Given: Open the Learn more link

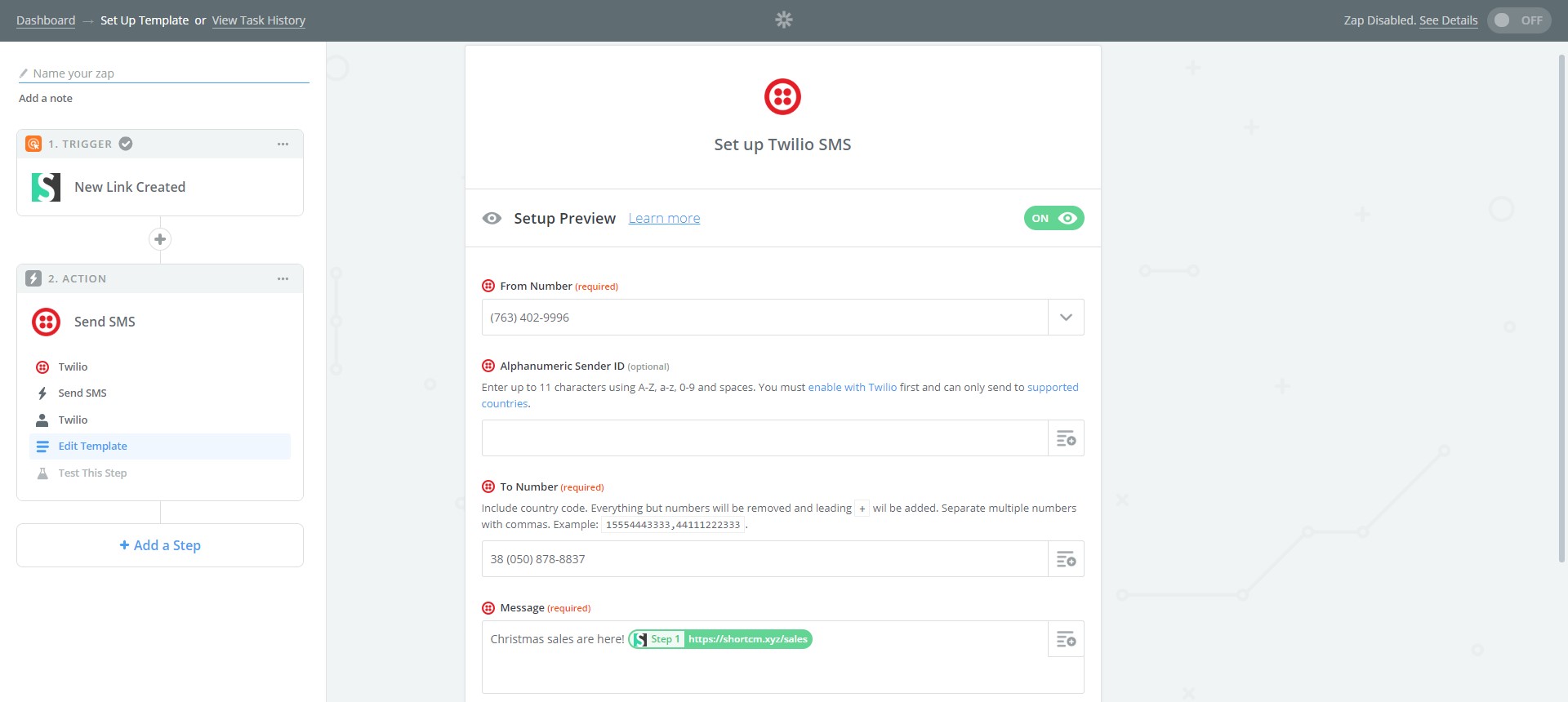Looking at the screenshot, I should coord(663,218).
